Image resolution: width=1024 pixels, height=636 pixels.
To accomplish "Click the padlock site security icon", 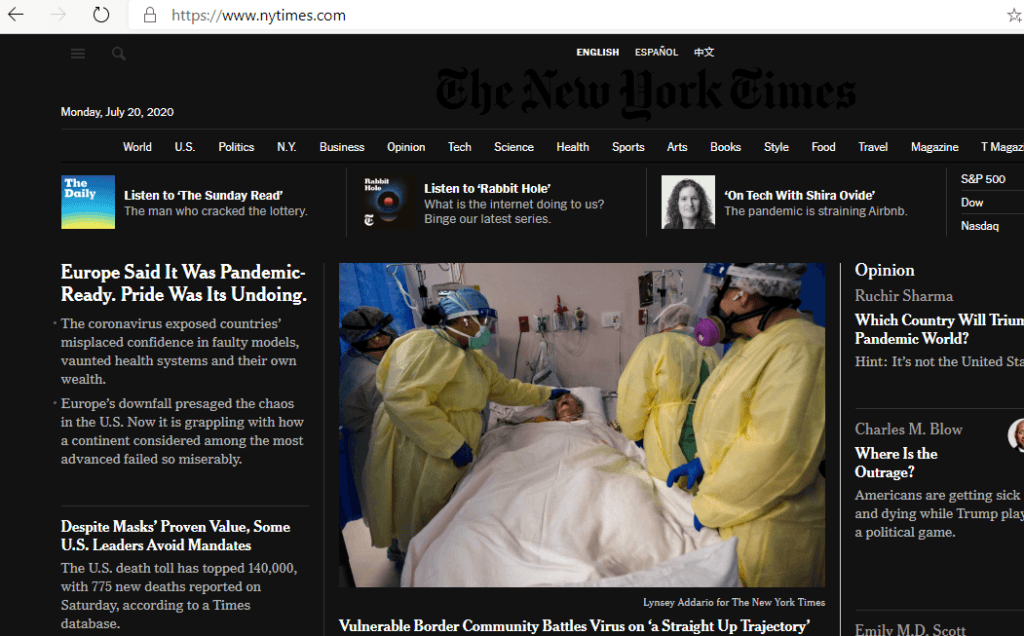I will (x=150, y=15).
